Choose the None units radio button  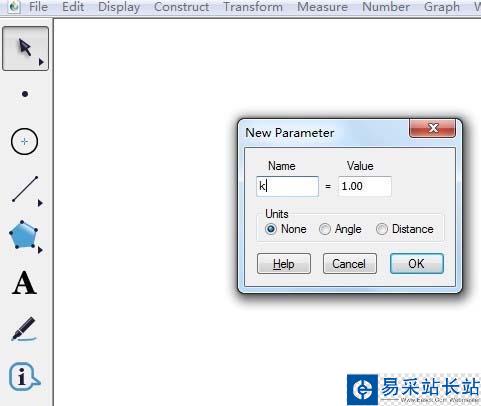[271, 229]
